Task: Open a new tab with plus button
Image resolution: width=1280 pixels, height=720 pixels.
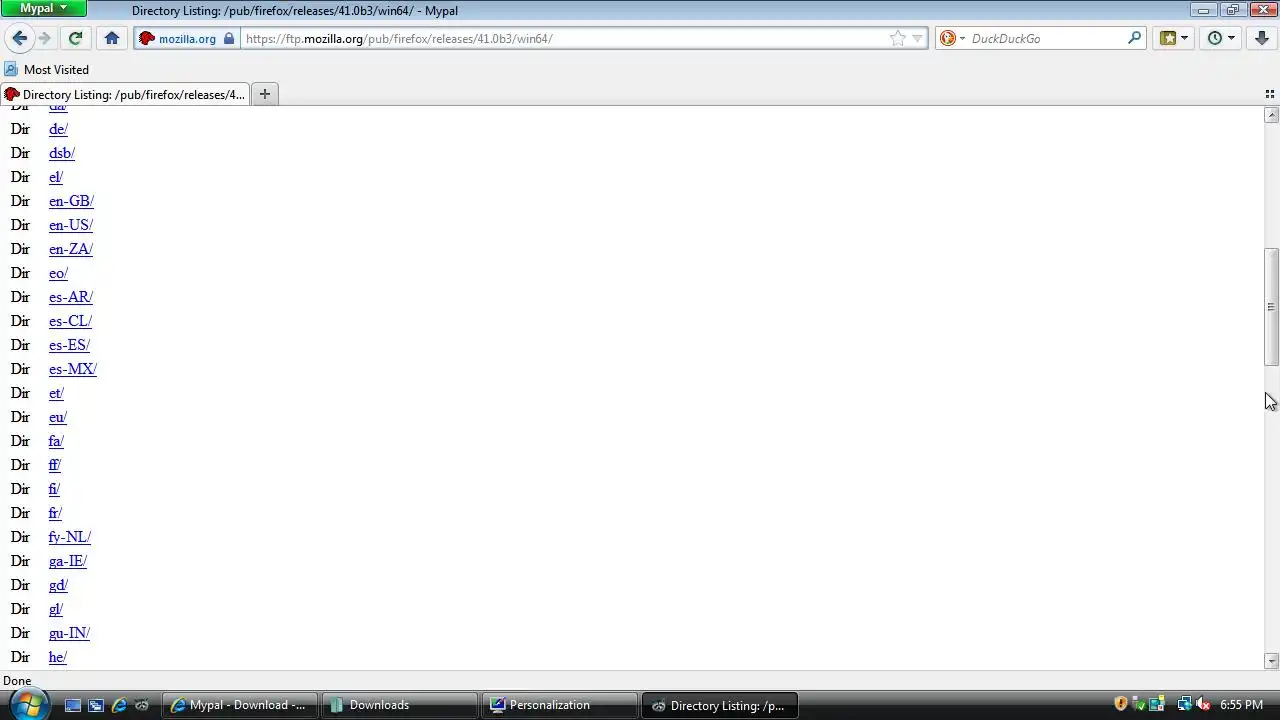Action: 264,94
